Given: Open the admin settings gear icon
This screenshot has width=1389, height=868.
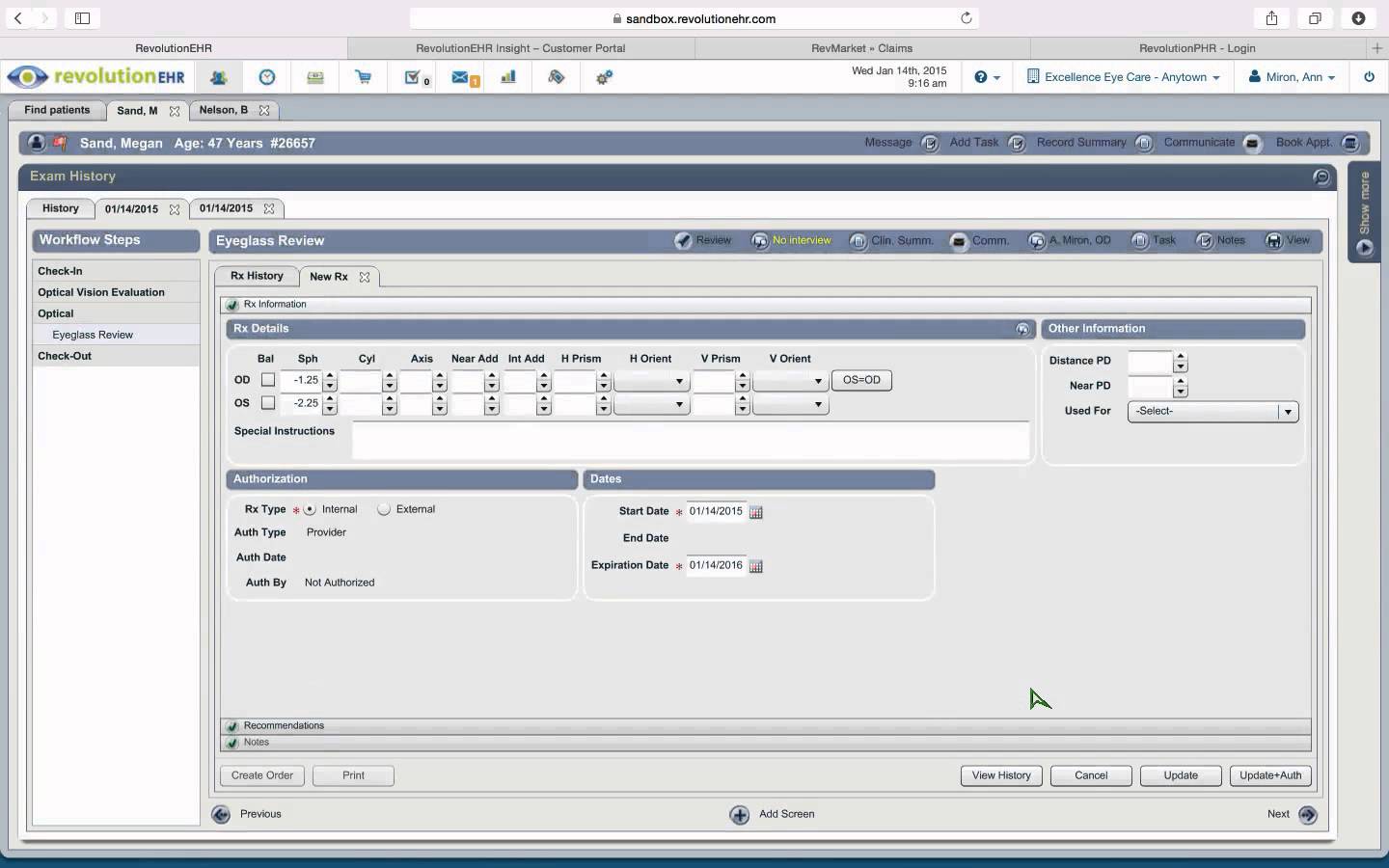Looking at the screenshot, I should point(605,77).
